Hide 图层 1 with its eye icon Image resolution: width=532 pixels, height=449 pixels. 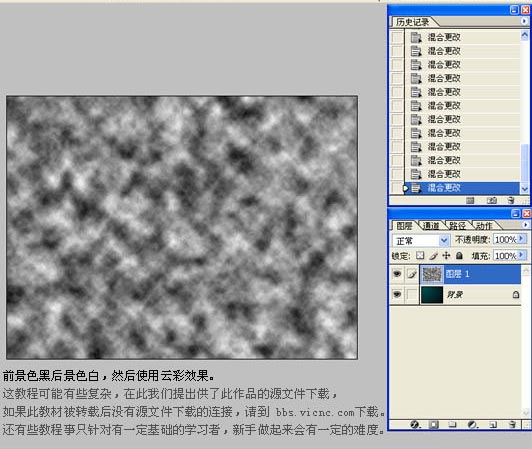pyautogui.click(x=397, y=274)
